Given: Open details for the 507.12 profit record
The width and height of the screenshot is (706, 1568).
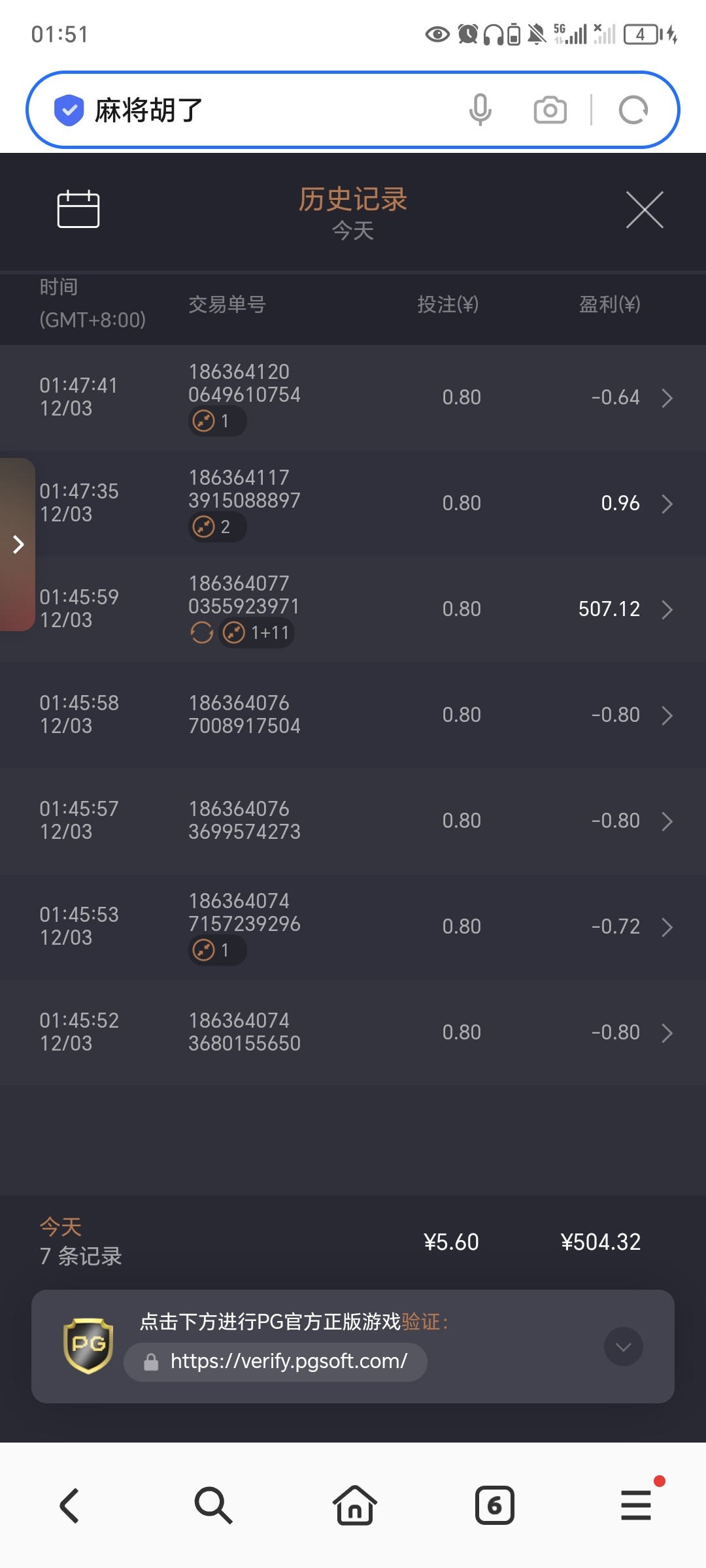Looking at the screenshot, I should point(667,610).
